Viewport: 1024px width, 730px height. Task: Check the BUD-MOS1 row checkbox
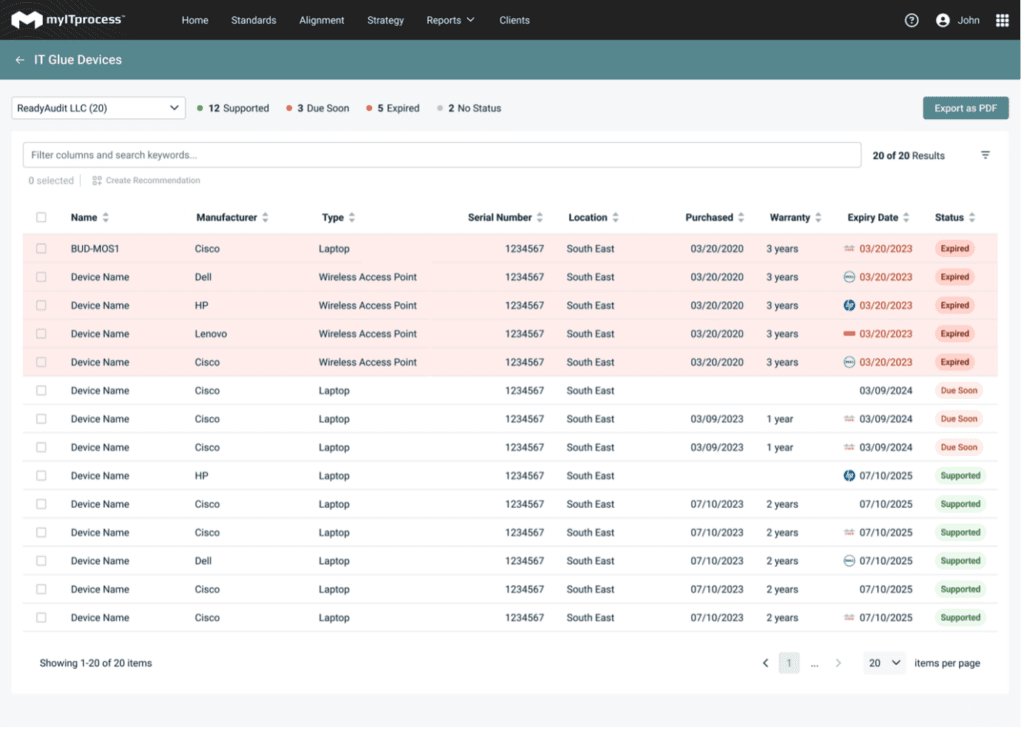pyautogui.click(x=41, y=249)
